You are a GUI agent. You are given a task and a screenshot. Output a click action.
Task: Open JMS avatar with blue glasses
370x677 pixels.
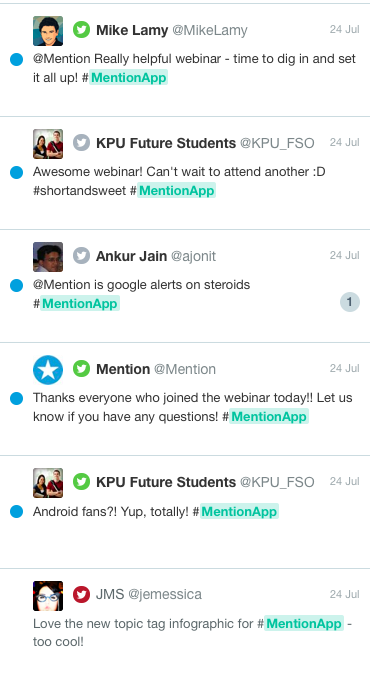48,596
